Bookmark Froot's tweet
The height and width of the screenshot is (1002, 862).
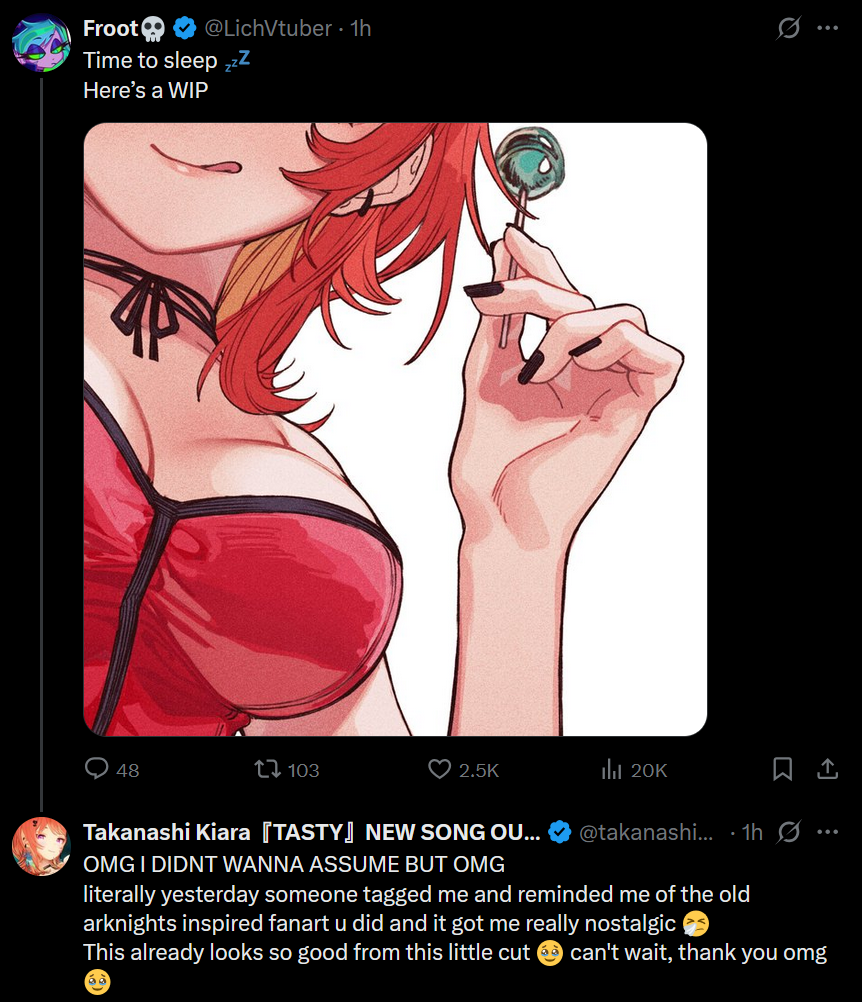(782, 769)
